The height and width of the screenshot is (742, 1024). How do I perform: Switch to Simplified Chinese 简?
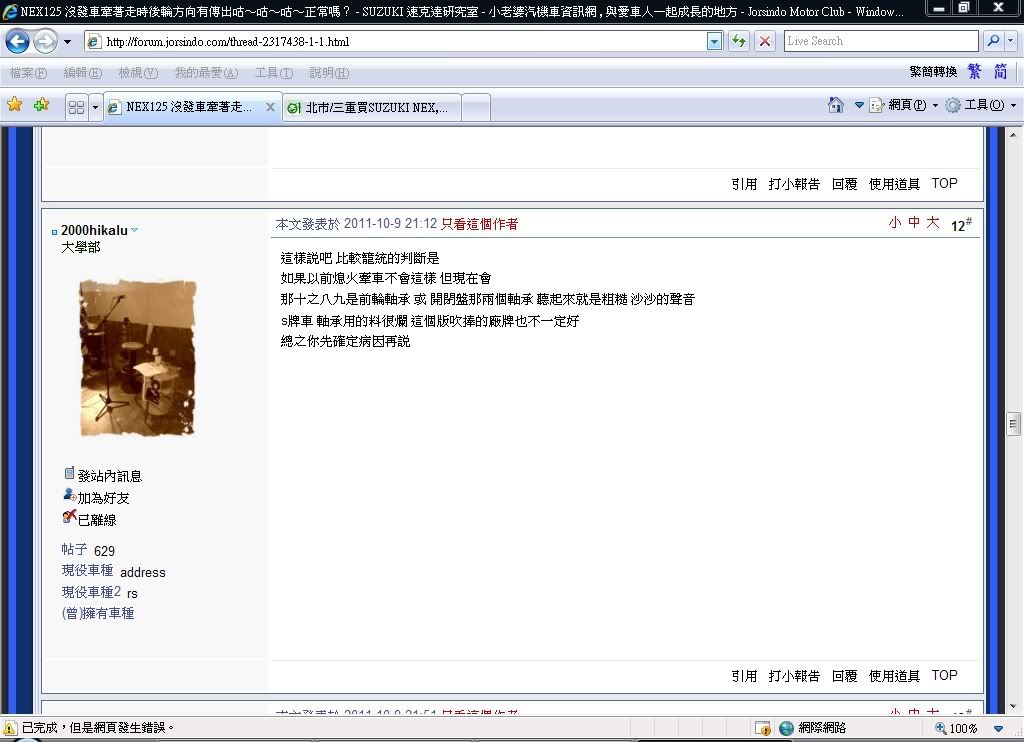1000,72
